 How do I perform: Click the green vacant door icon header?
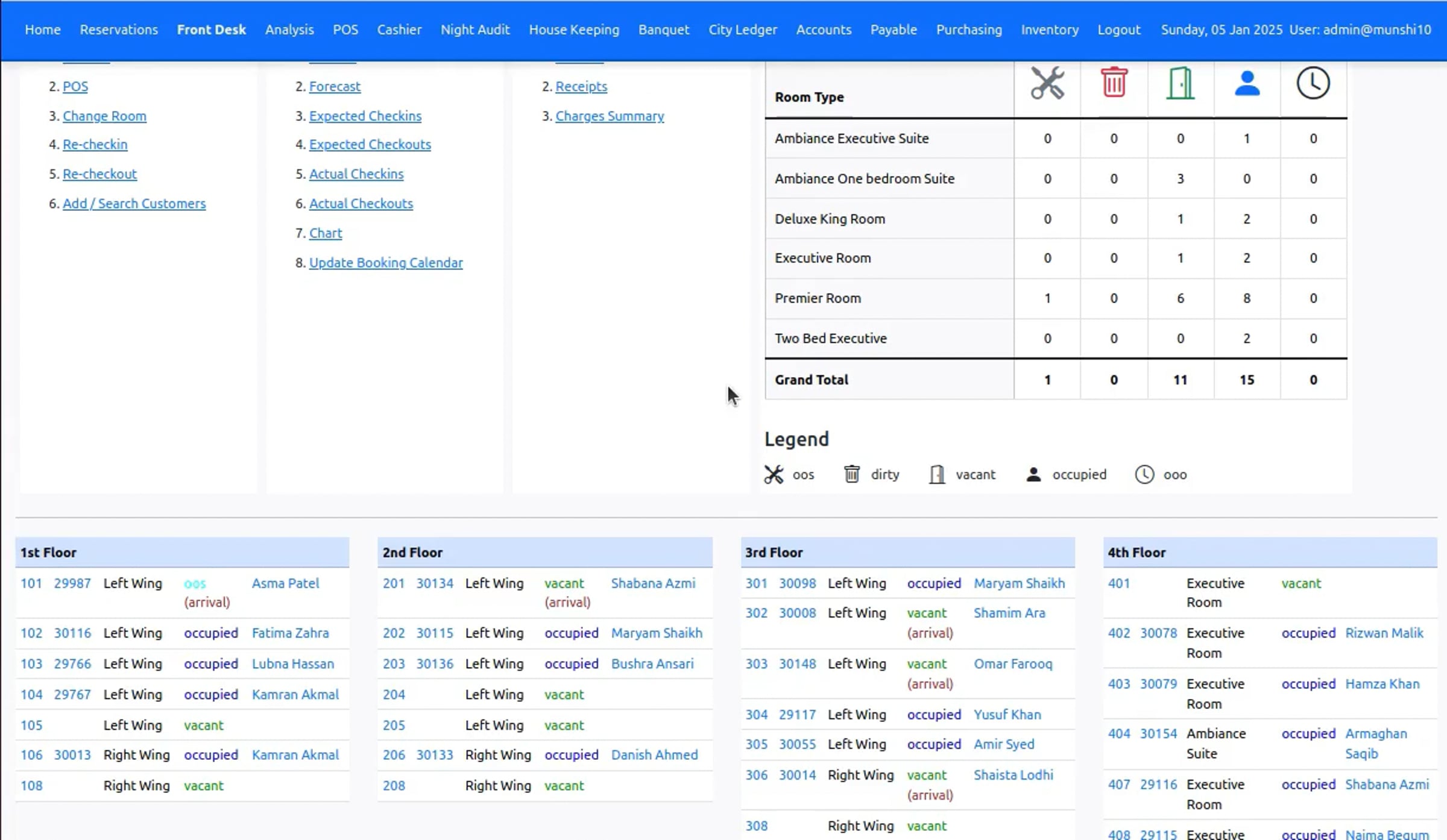1180,83
